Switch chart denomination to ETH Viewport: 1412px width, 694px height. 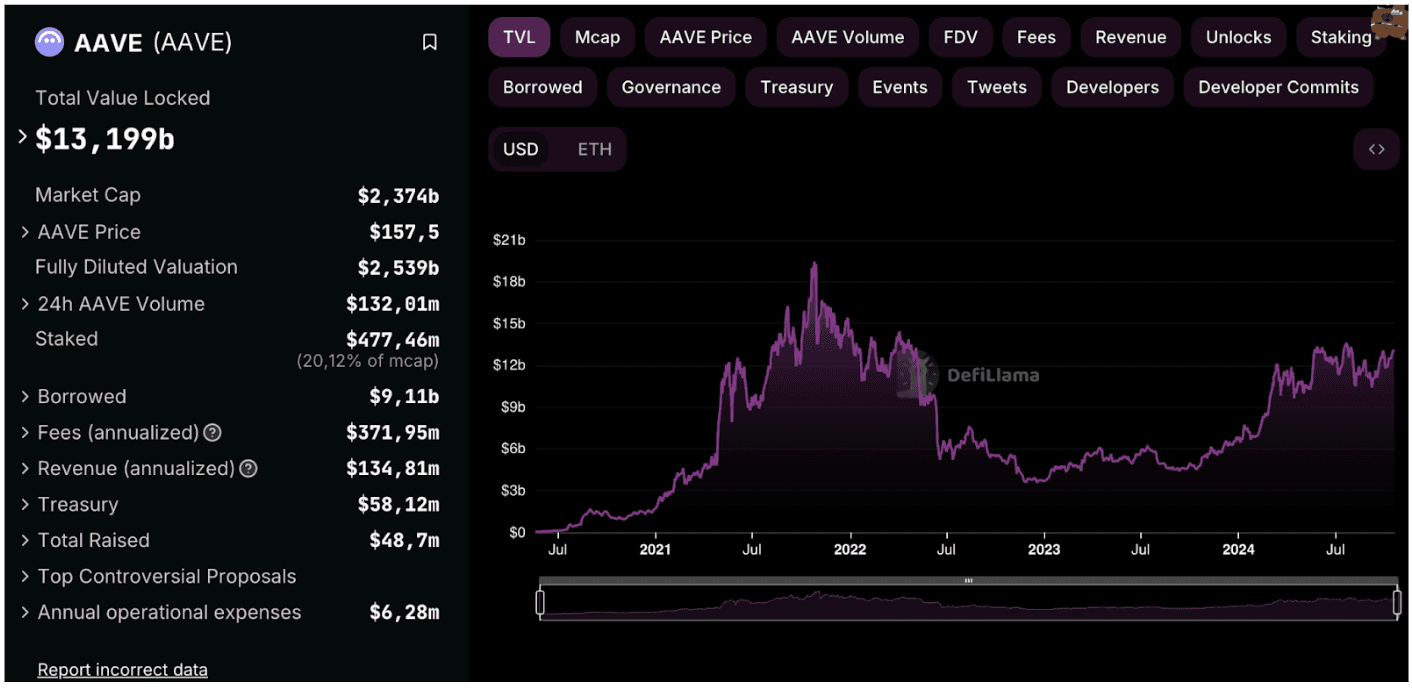(594, 149)
